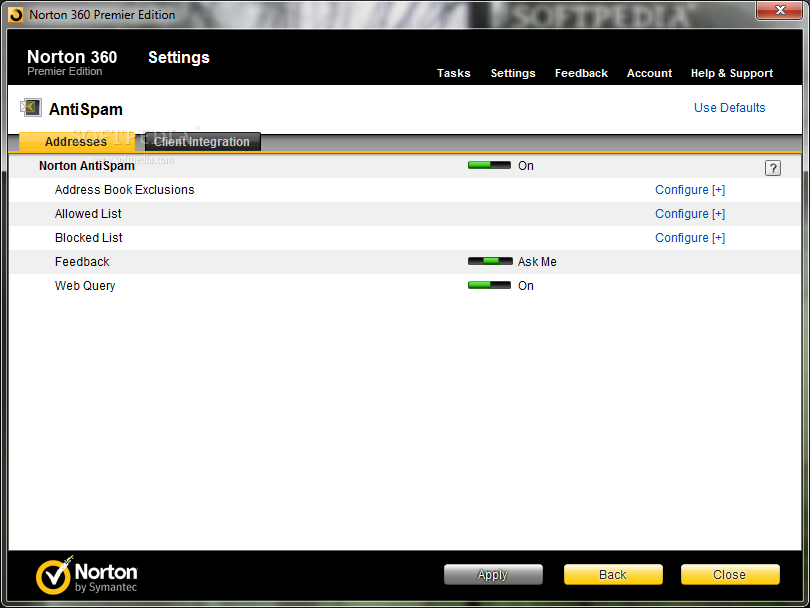Screen dimensions: 810x608
Task: Open the Account menu
Action: 649,73
